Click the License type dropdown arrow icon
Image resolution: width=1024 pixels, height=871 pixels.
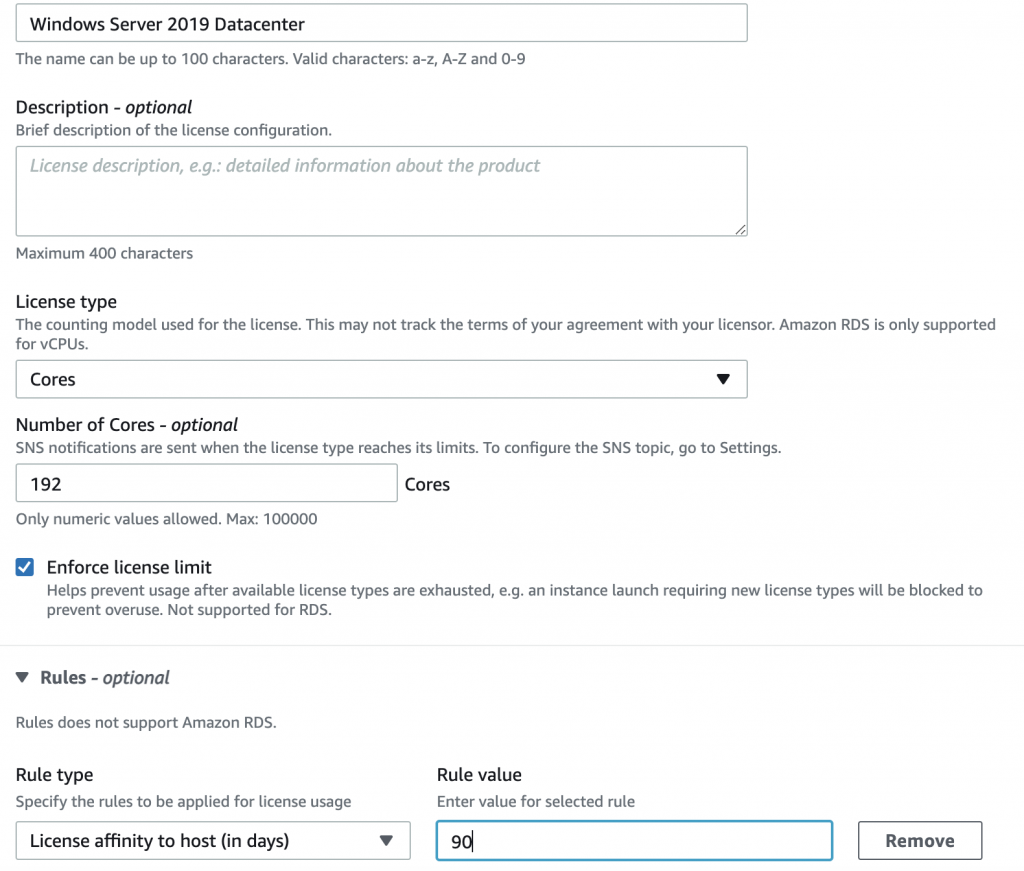coord(723,379)
